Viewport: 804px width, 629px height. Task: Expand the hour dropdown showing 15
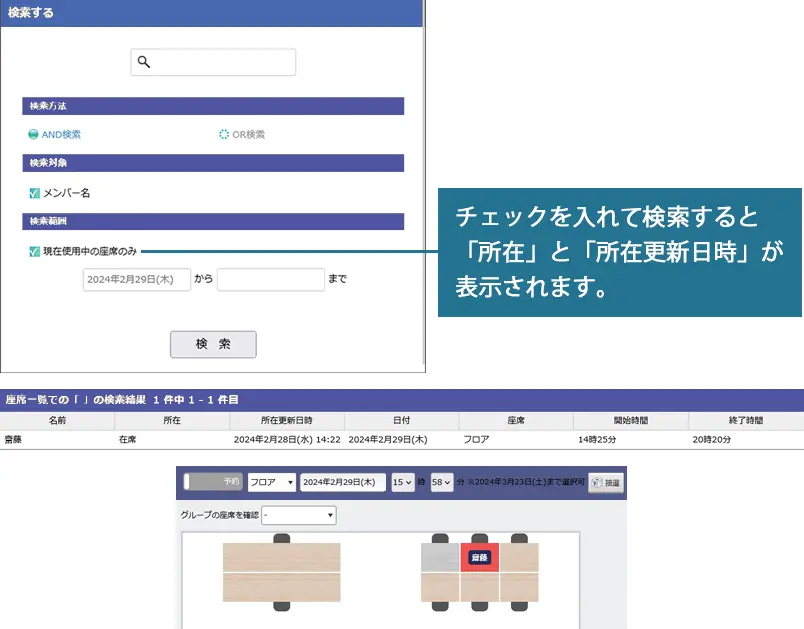pos(403,482)
